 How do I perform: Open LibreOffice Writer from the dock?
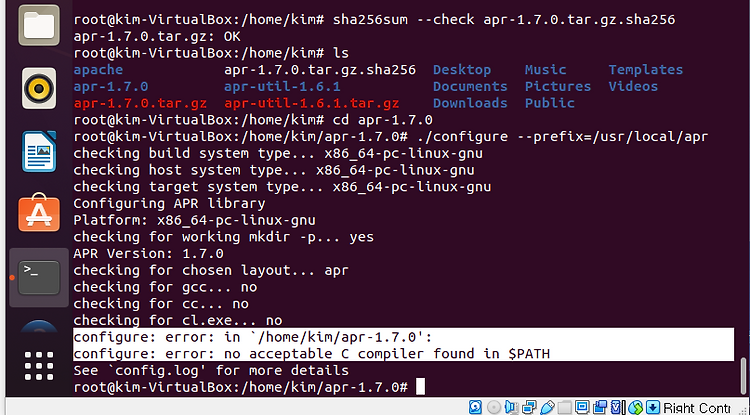pyautogui.click(x=39, y=152)
